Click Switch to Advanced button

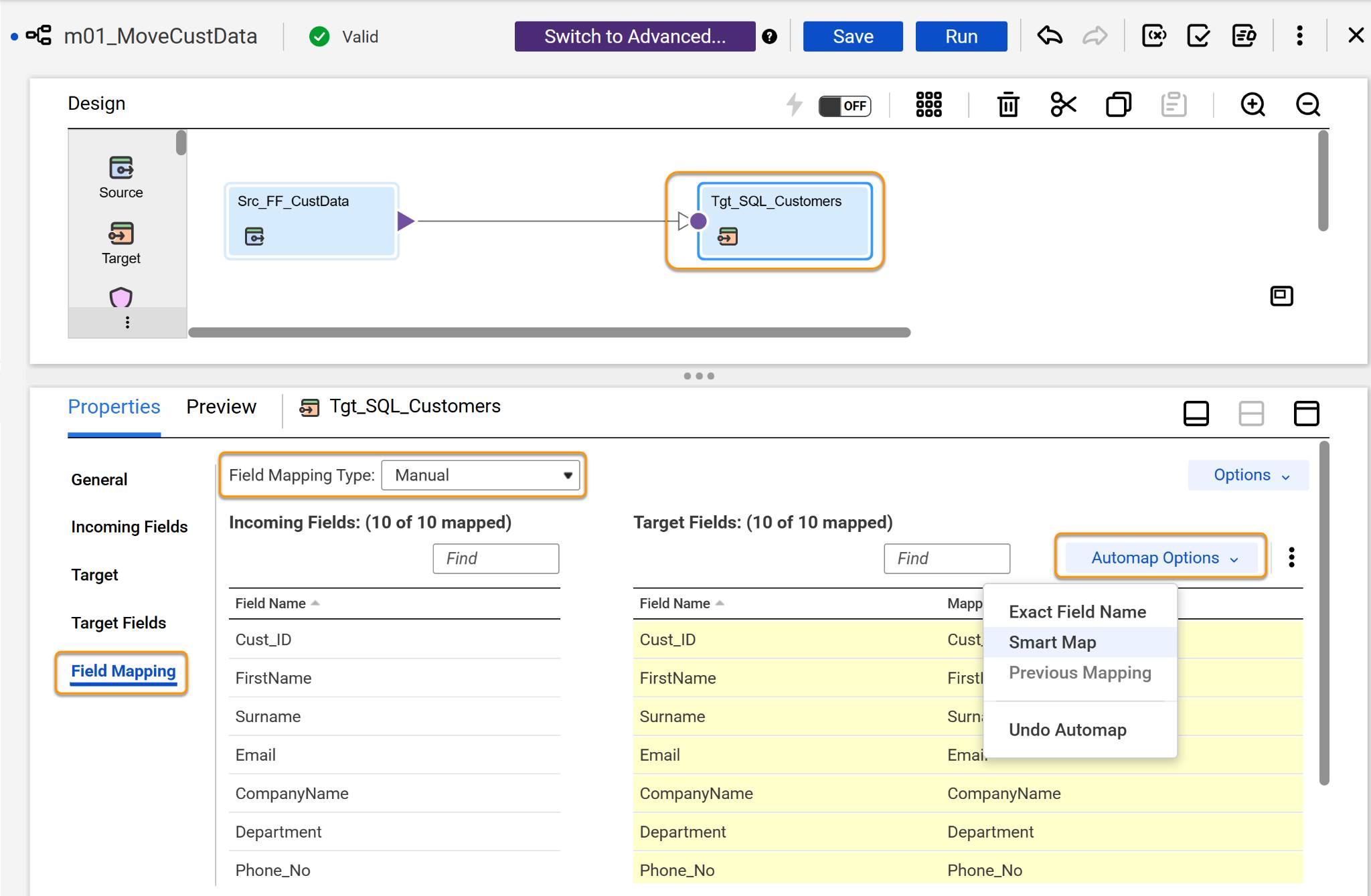point(635,36)
